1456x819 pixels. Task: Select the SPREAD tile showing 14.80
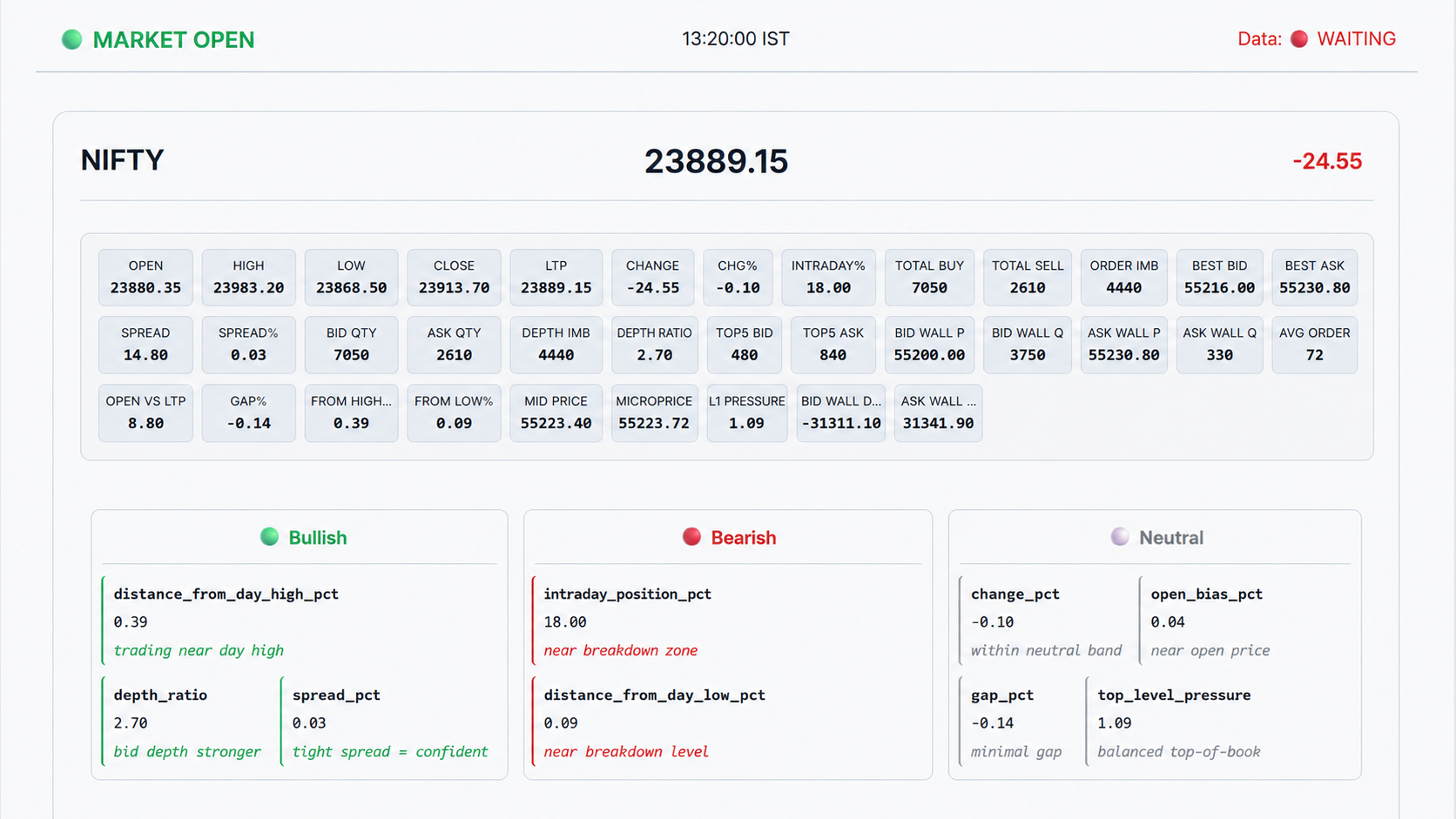pyautogui.click(x=145, y=345)
